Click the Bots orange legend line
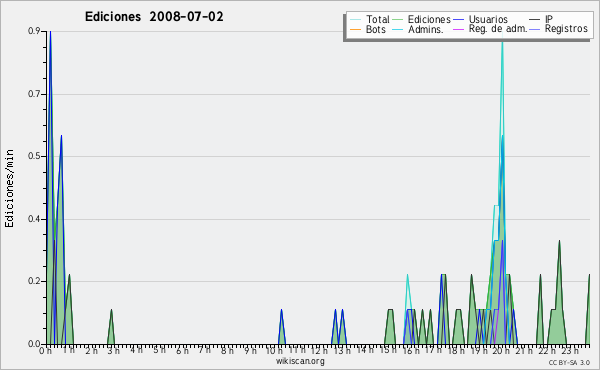Viewport: 600px width, 370px height. pos(355,29)
